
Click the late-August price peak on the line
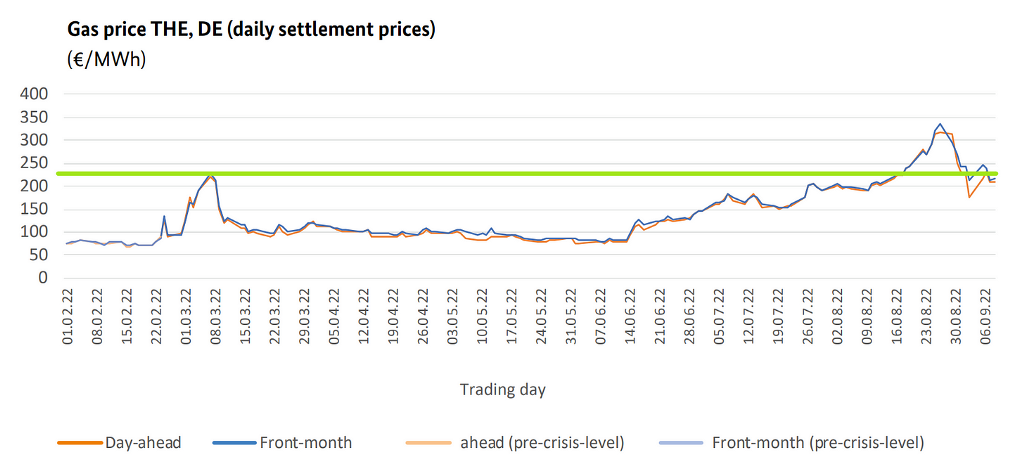(940, 124)
